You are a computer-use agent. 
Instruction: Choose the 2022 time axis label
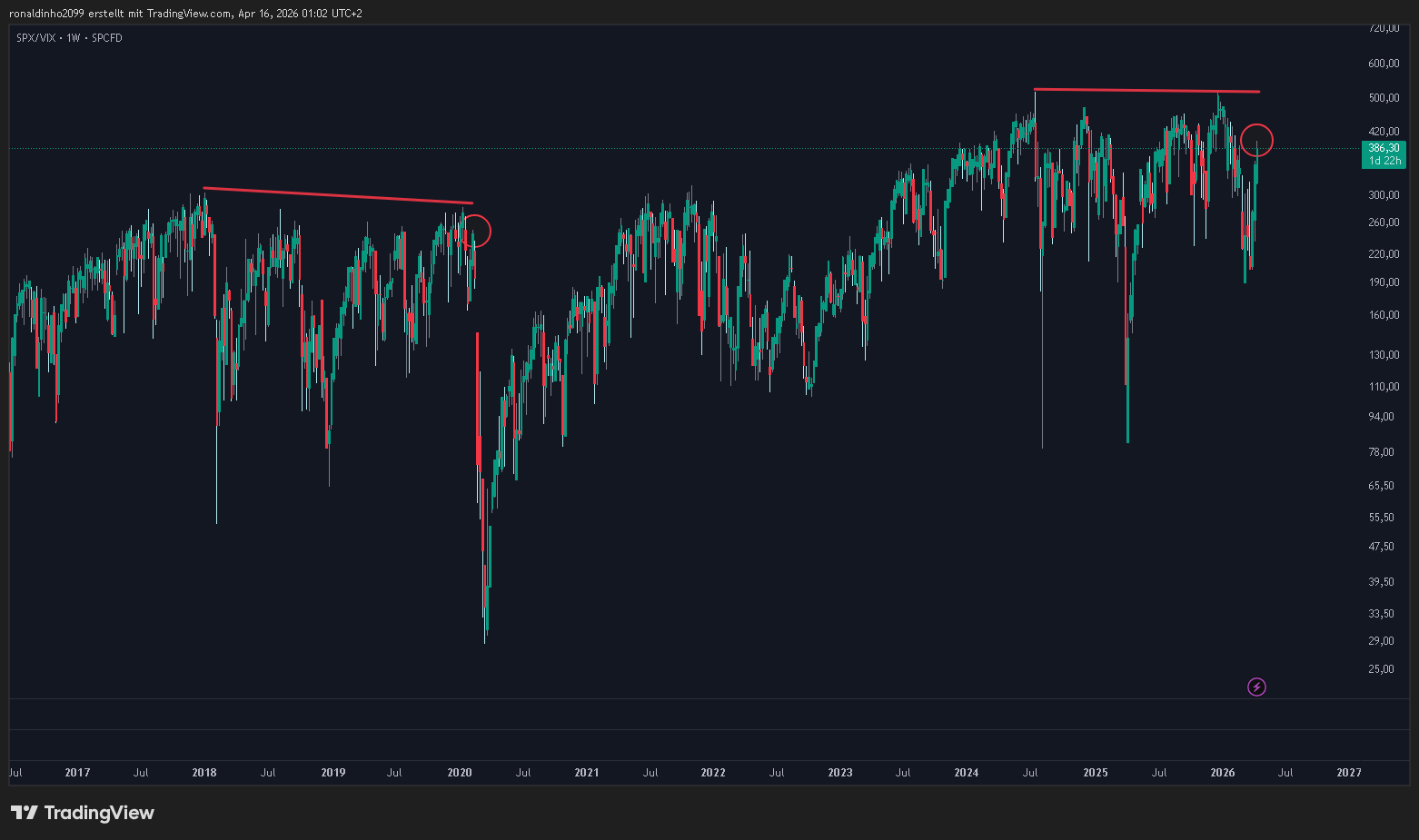coord(713,773)
